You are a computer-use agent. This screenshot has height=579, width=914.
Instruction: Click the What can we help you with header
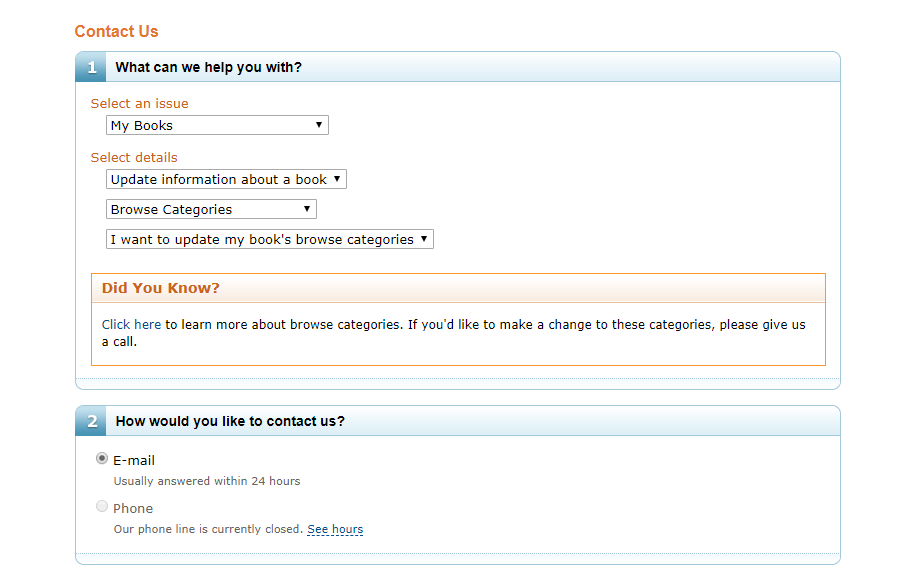208,68
